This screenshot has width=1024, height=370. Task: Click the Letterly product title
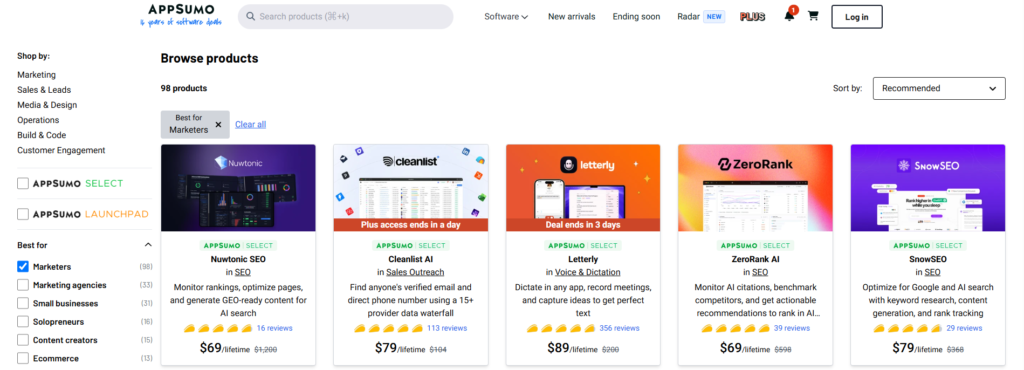[583, 259]
